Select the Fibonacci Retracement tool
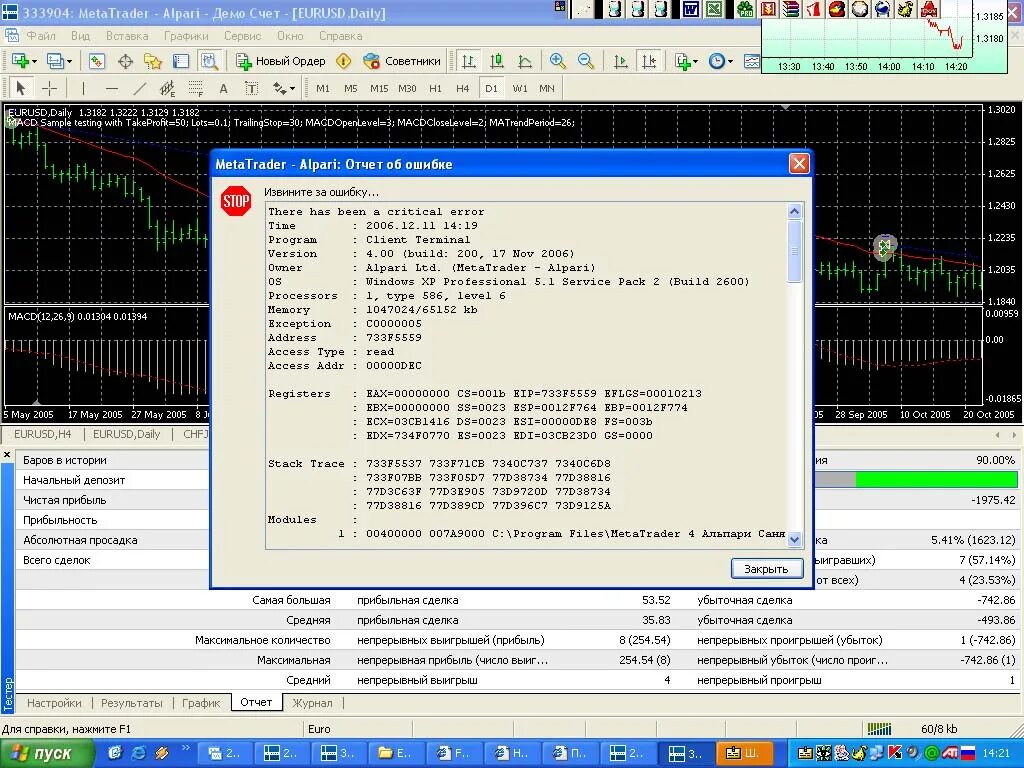Image resolution: width=1024 pixels, height=768 pixels. 195,88
